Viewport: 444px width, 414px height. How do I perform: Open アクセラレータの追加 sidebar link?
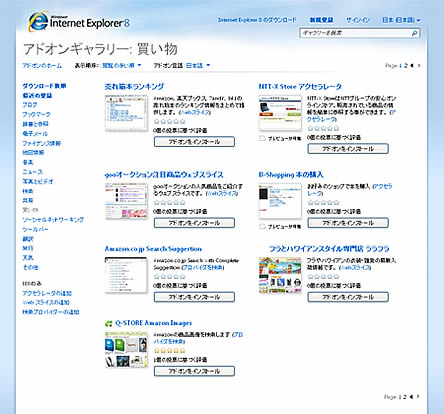(47, 293)
